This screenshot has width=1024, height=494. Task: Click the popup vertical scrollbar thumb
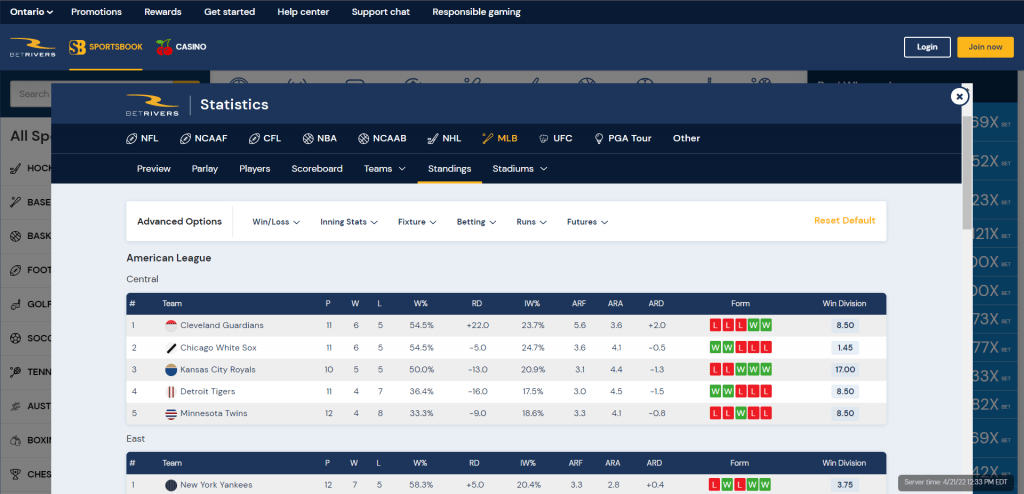click(x=967, y=173)
